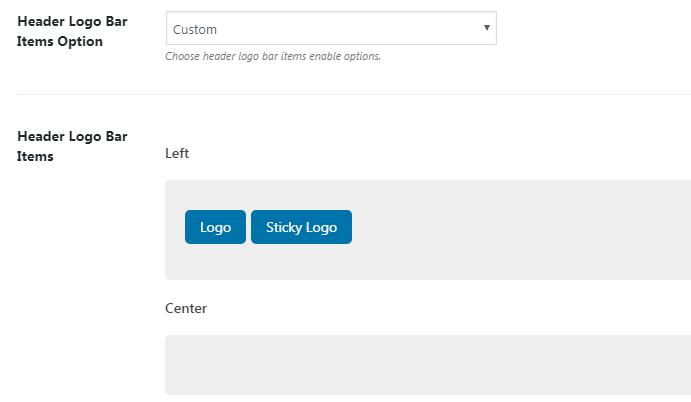Click the 'Custom' text in the select box

(x=195, y=30)
